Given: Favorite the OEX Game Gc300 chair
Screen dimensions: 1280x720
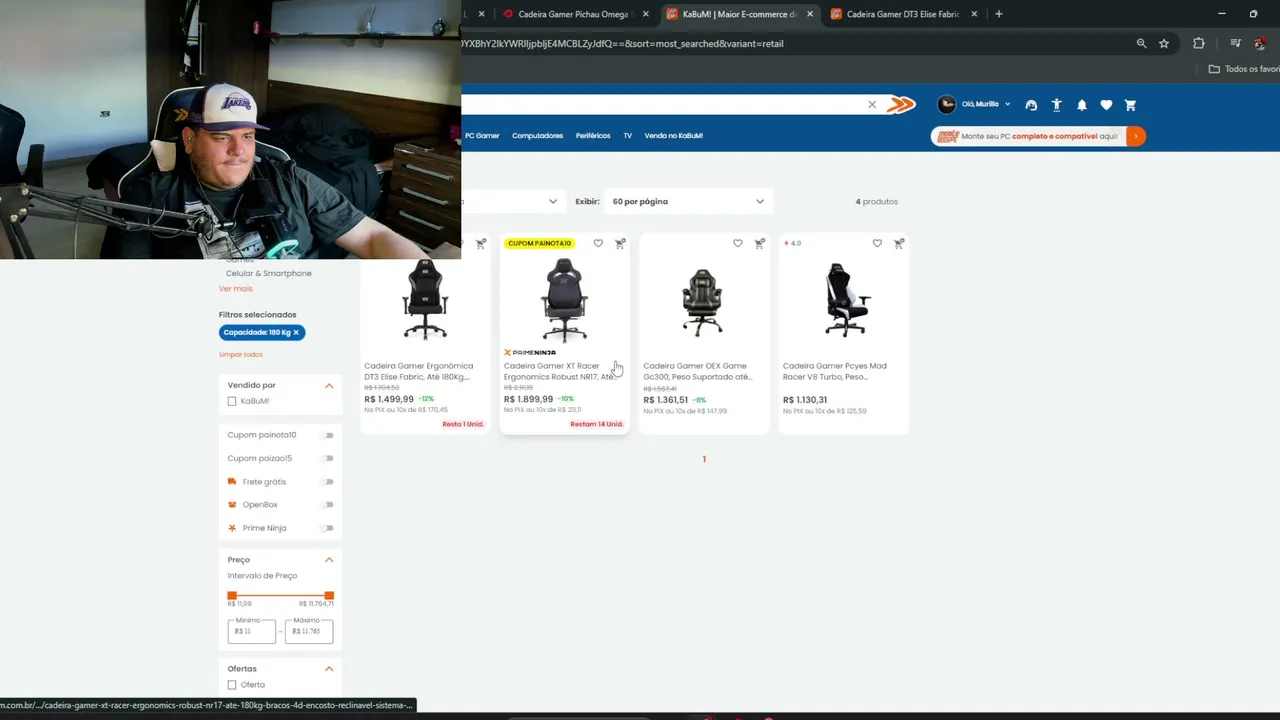Looking at the screenshot, I should coord(738,243).
